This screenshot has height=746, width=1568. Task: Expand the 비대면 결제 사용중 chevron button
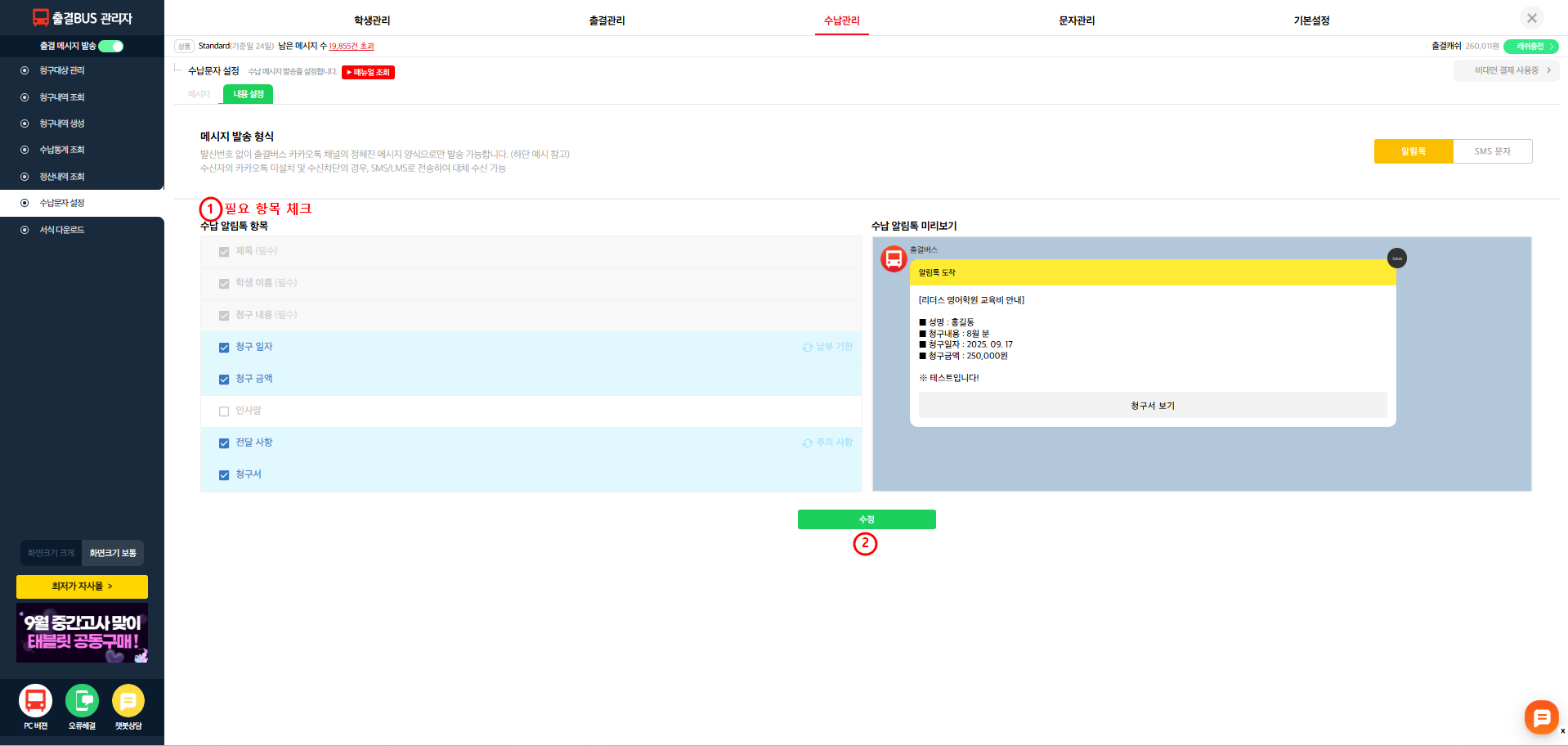pos(1506,71)
